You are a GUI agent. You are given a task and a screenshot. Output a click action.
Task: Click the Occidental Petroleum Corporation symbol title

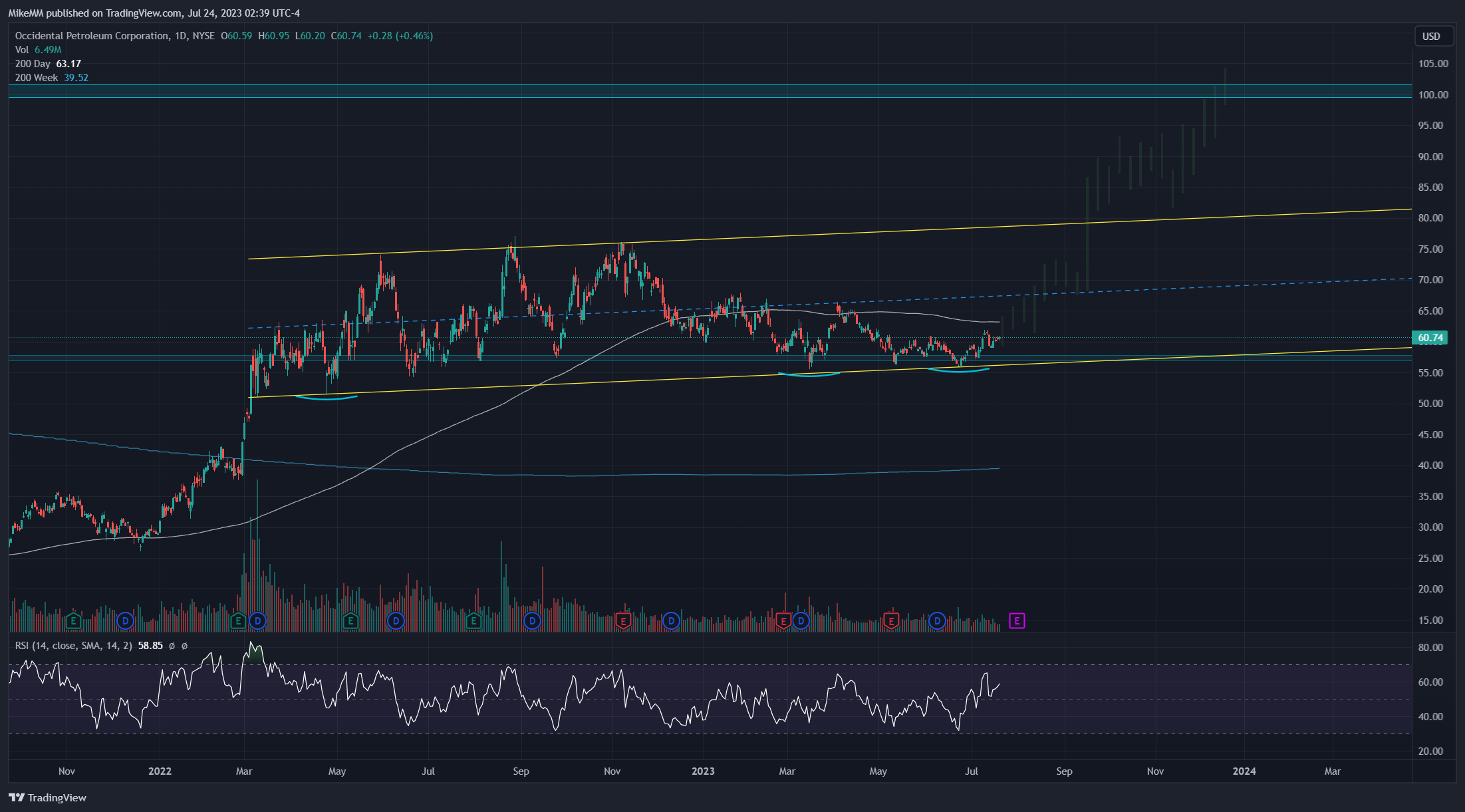click(92, 36)
